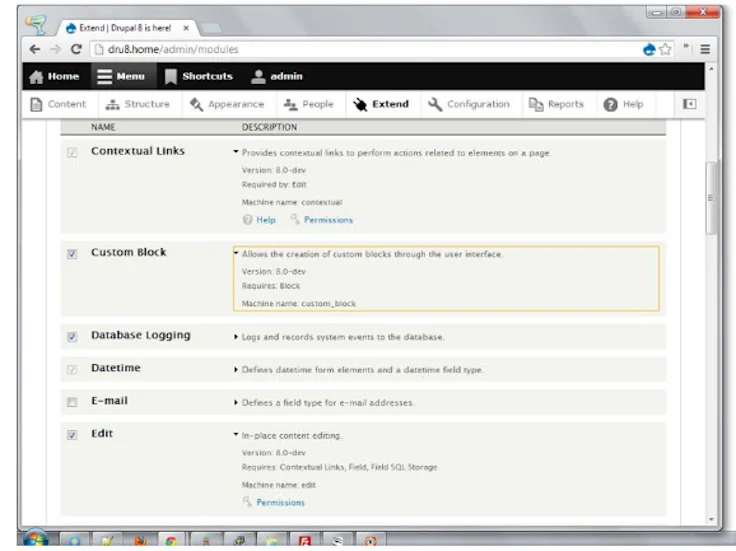Click the admin user icon

258,77
